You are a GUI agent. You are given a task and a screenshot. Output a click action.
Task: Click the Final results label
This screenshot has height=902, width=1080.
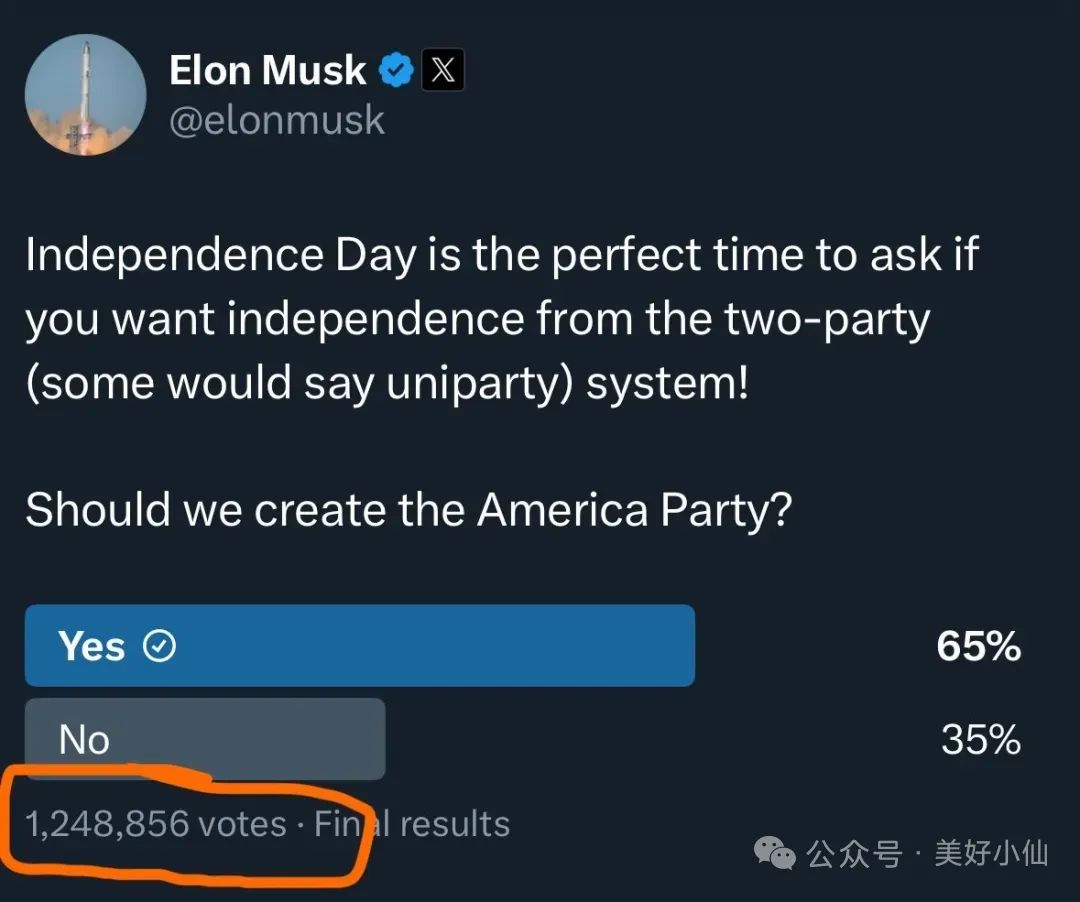pos(412,824)
